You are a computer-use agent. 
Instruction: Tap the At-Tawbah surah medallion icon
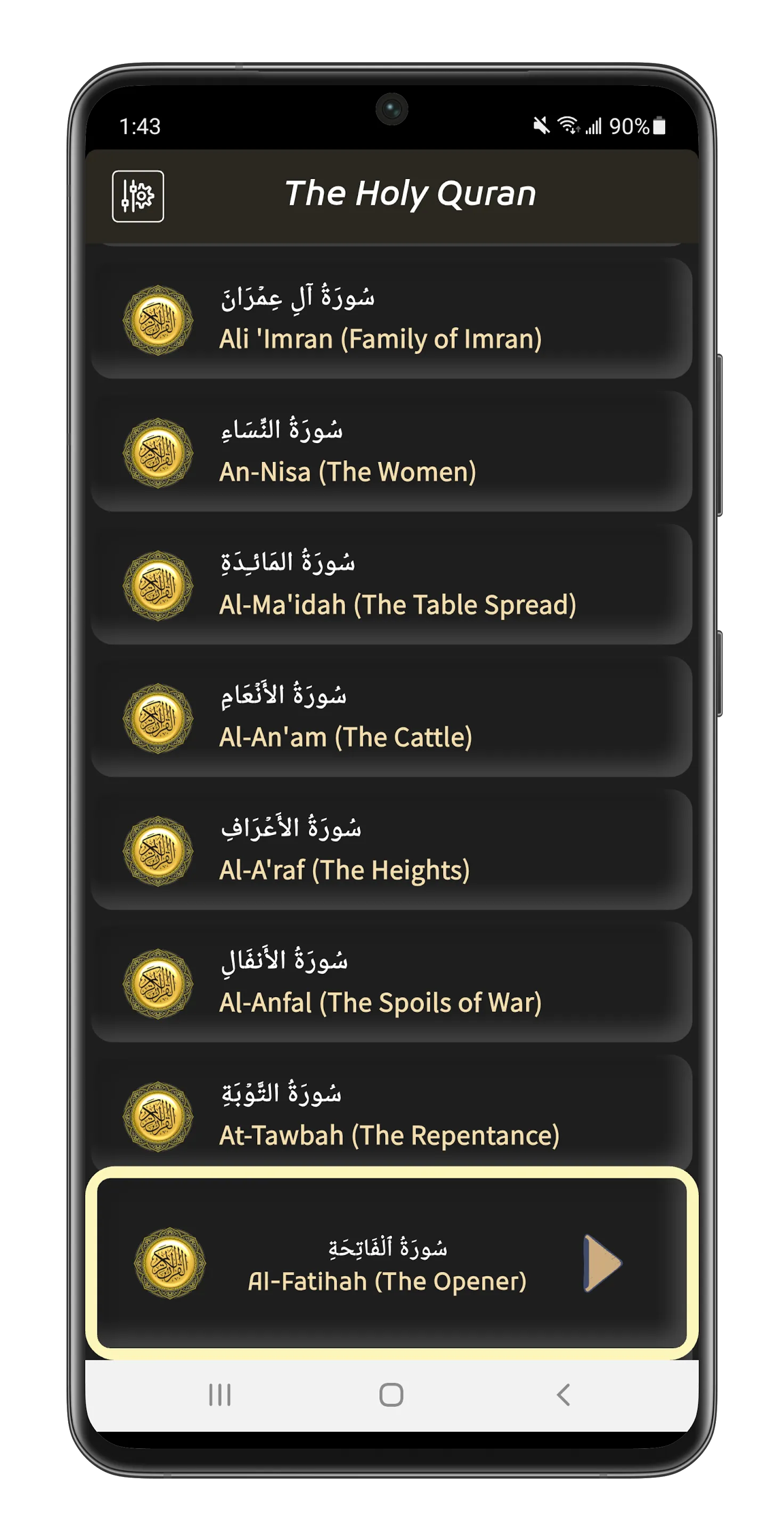158,1116
